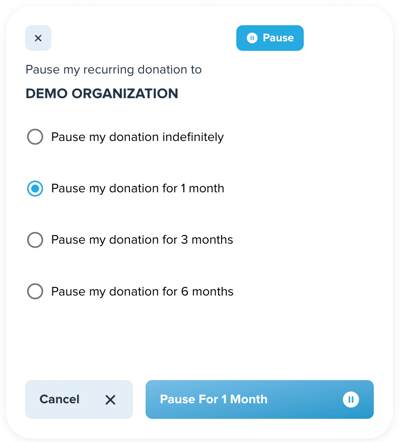400x442 pixels.
Task: Click the blue dot inside the selected 1 month radio
Action: click(35, 188)
